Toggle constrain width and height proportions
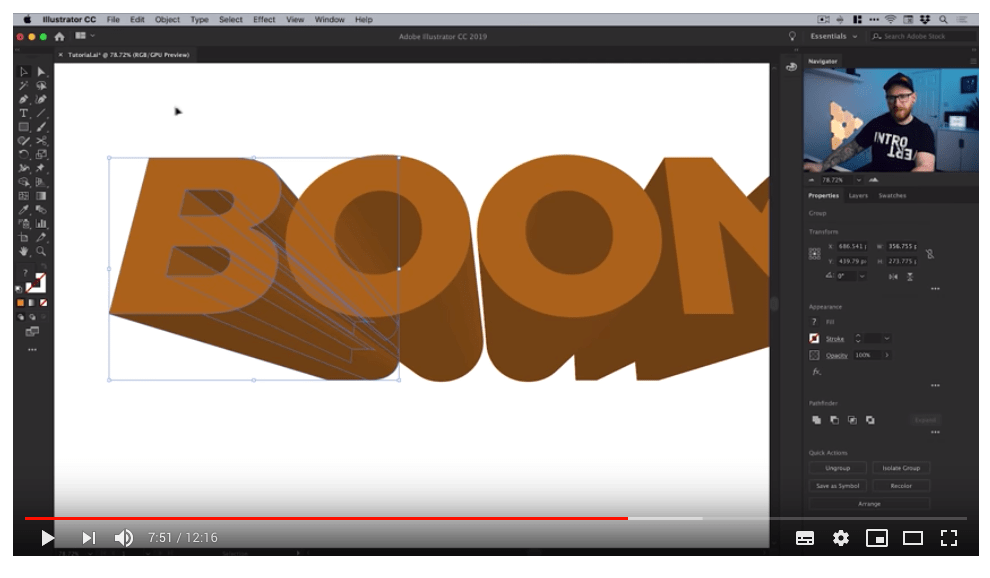 [929, 254]
